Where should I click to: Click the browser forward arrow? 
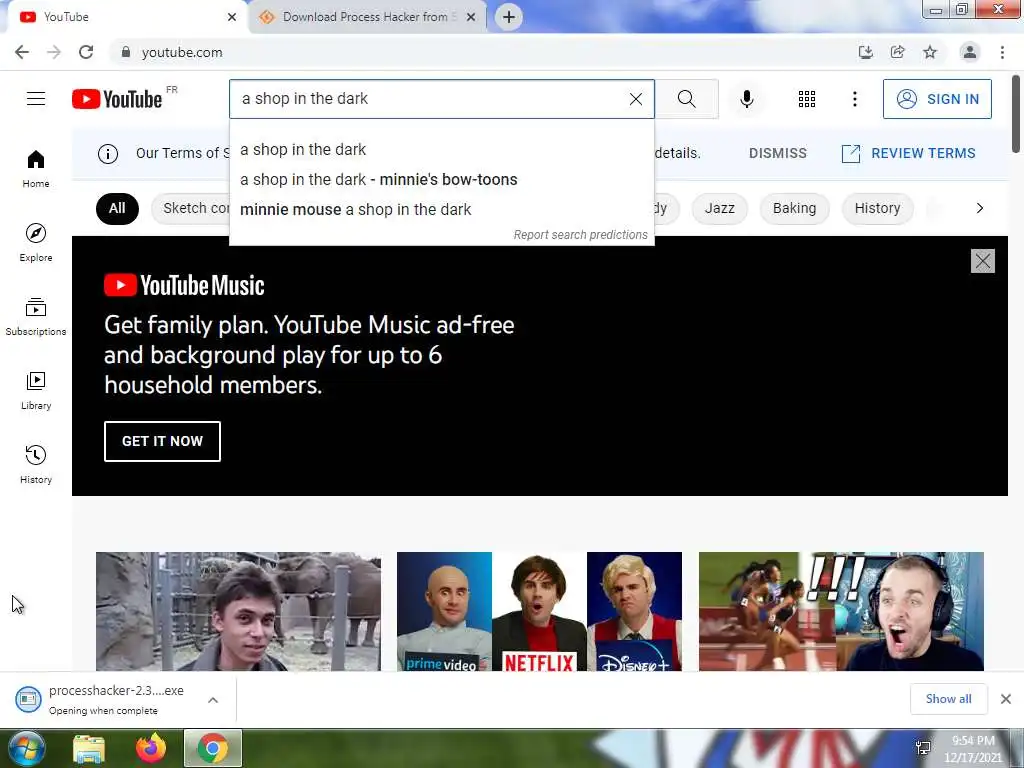54,52
